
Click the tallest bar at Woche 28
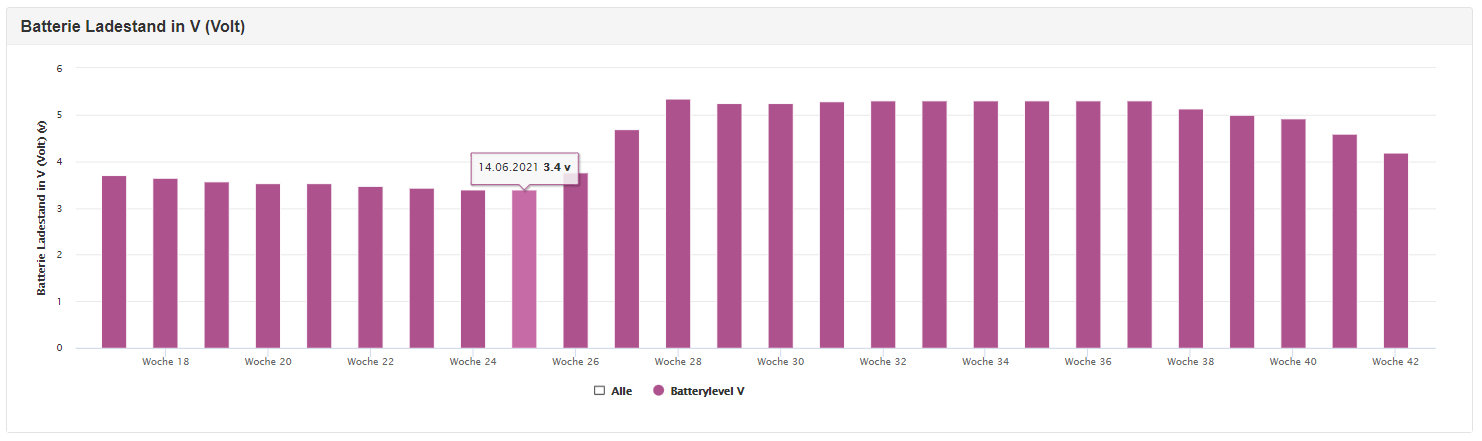(678, 224)
